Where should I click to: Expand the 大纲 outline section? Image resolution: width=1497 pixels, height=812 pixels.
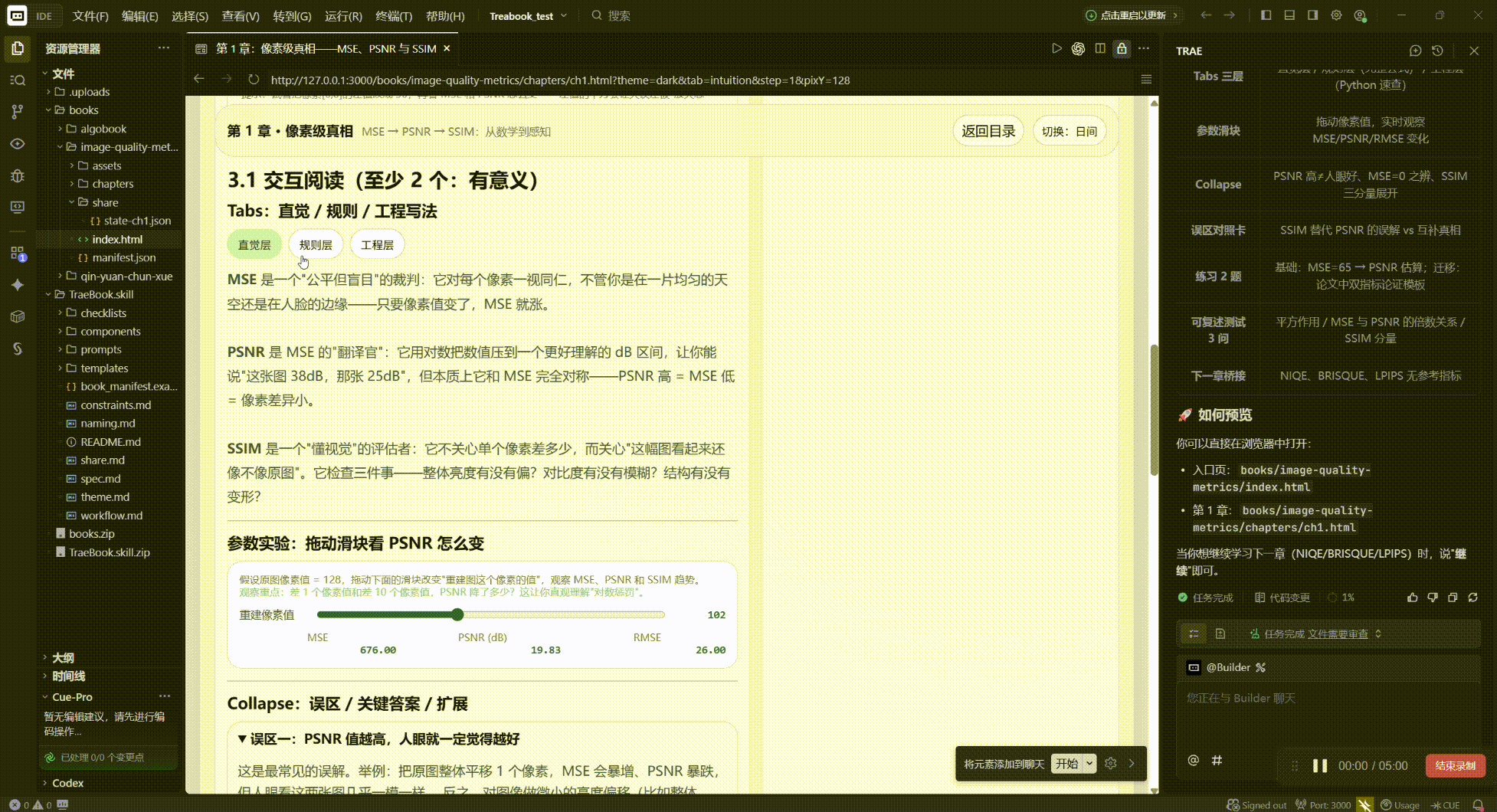tap(63, 657)
